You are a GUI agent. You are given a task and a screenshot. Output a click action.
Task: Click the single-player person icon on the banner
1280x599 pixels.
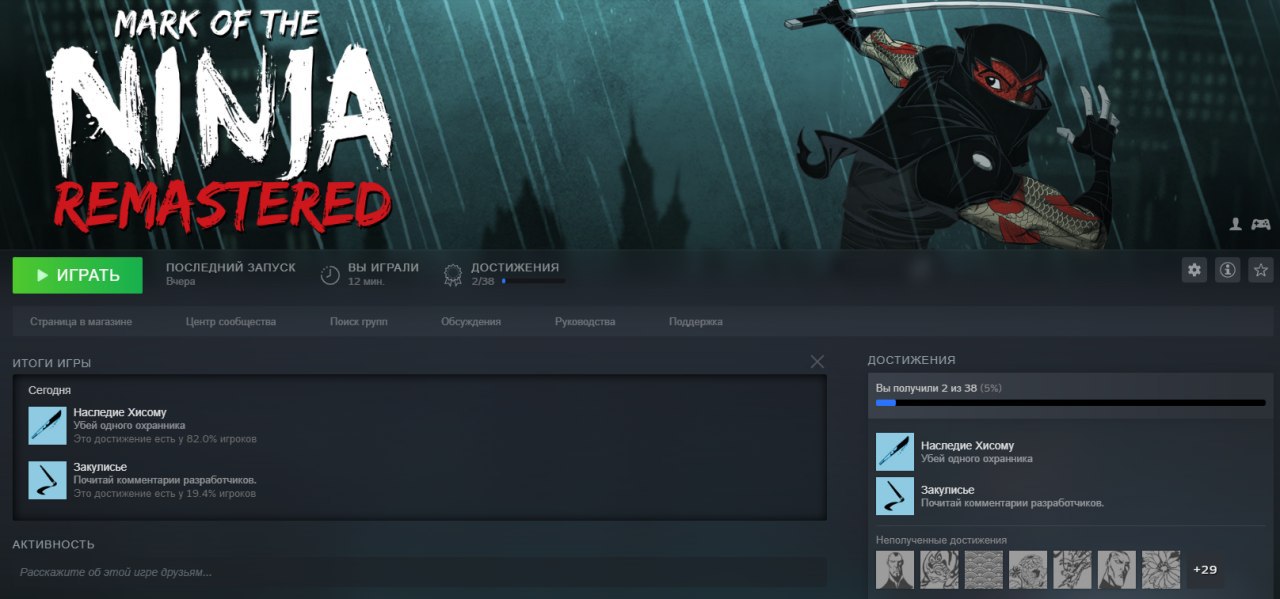(1236, 225)
